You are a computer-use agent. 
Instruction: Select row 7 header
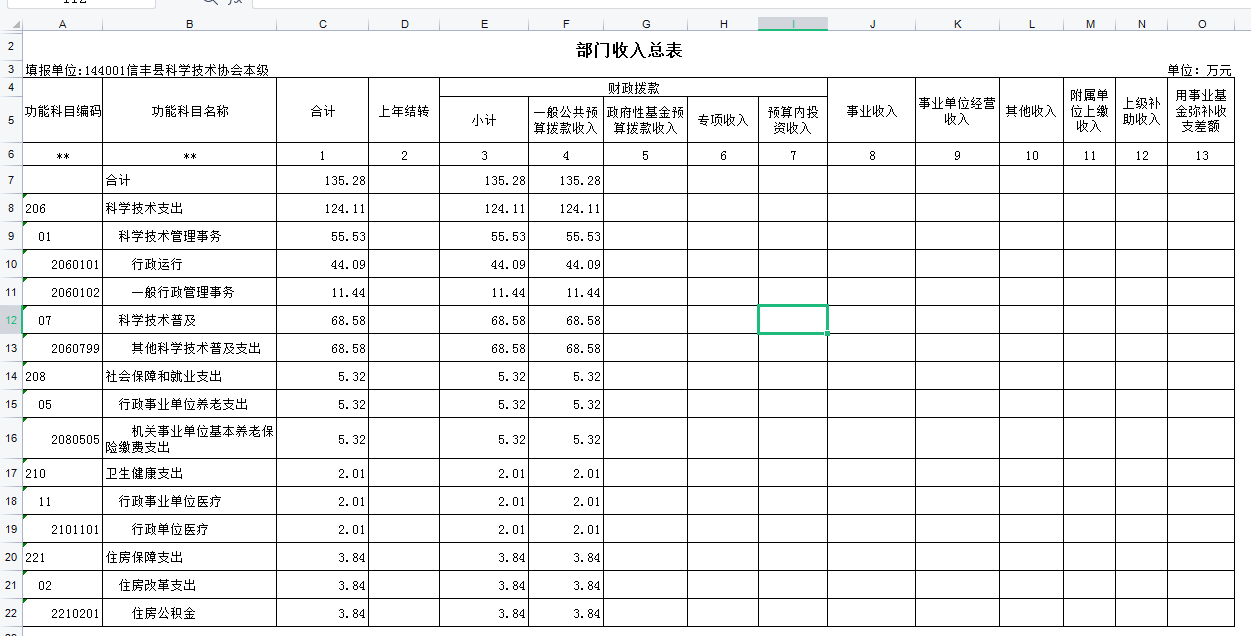11,180
